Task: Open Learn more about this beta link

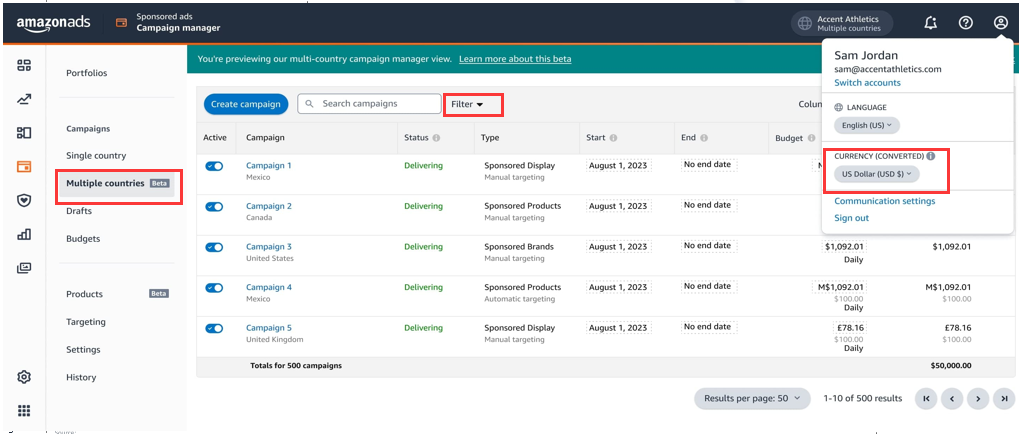Action: point(515,59)
